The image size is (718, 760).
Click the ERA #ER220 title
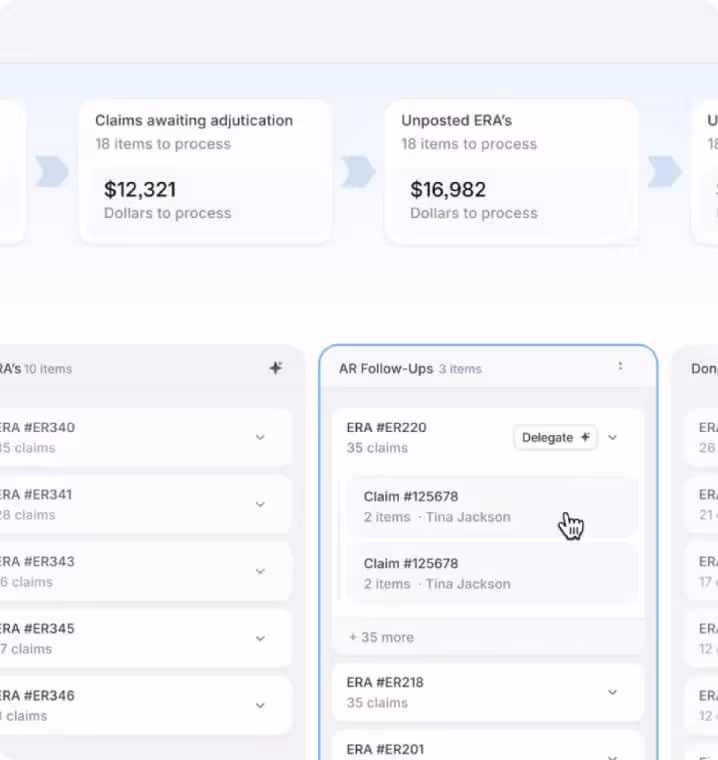[386, 428]
